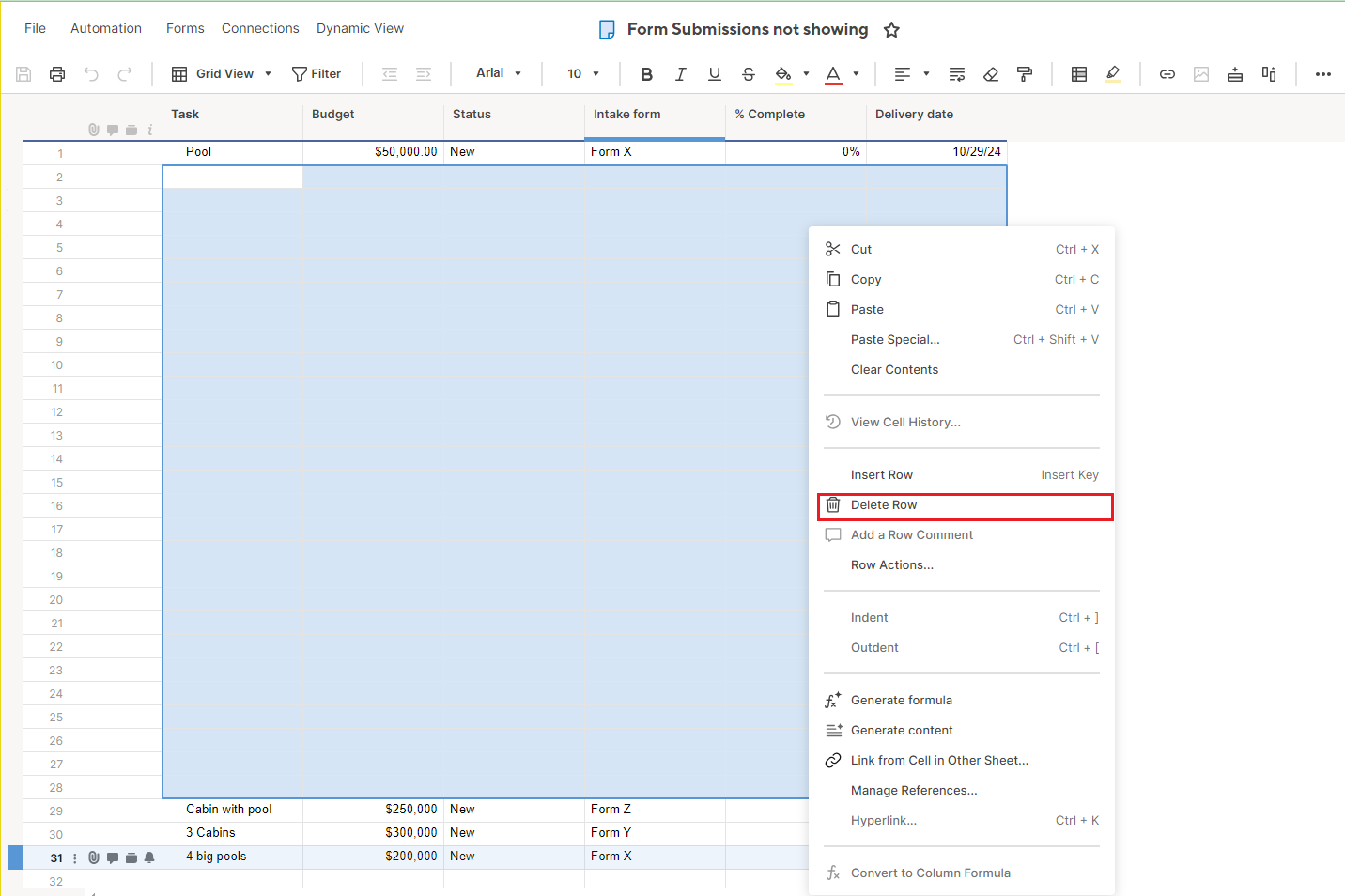1345x896 pixels.
Task: Open Row Actions from context menu
Action: pos(962,565)
